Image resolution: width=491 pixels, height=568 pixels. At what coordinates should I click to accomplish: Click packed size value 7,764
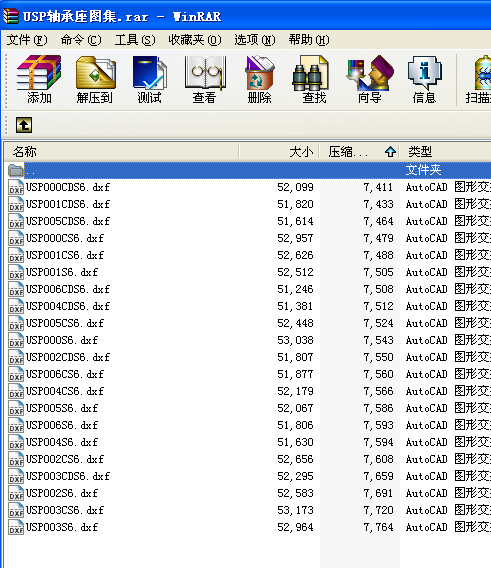378,527
